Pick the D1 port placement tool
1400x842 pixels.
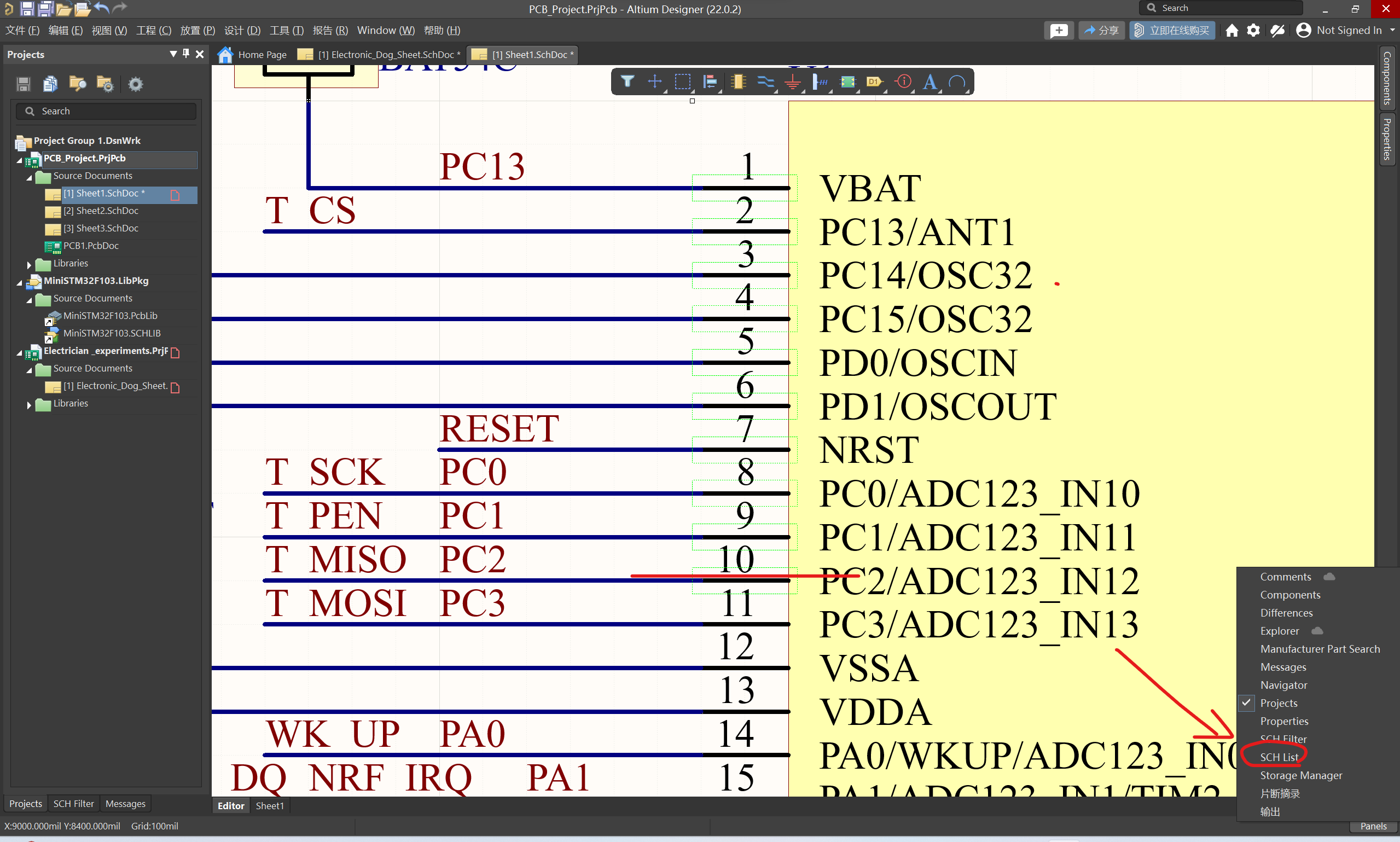(874, 82)
